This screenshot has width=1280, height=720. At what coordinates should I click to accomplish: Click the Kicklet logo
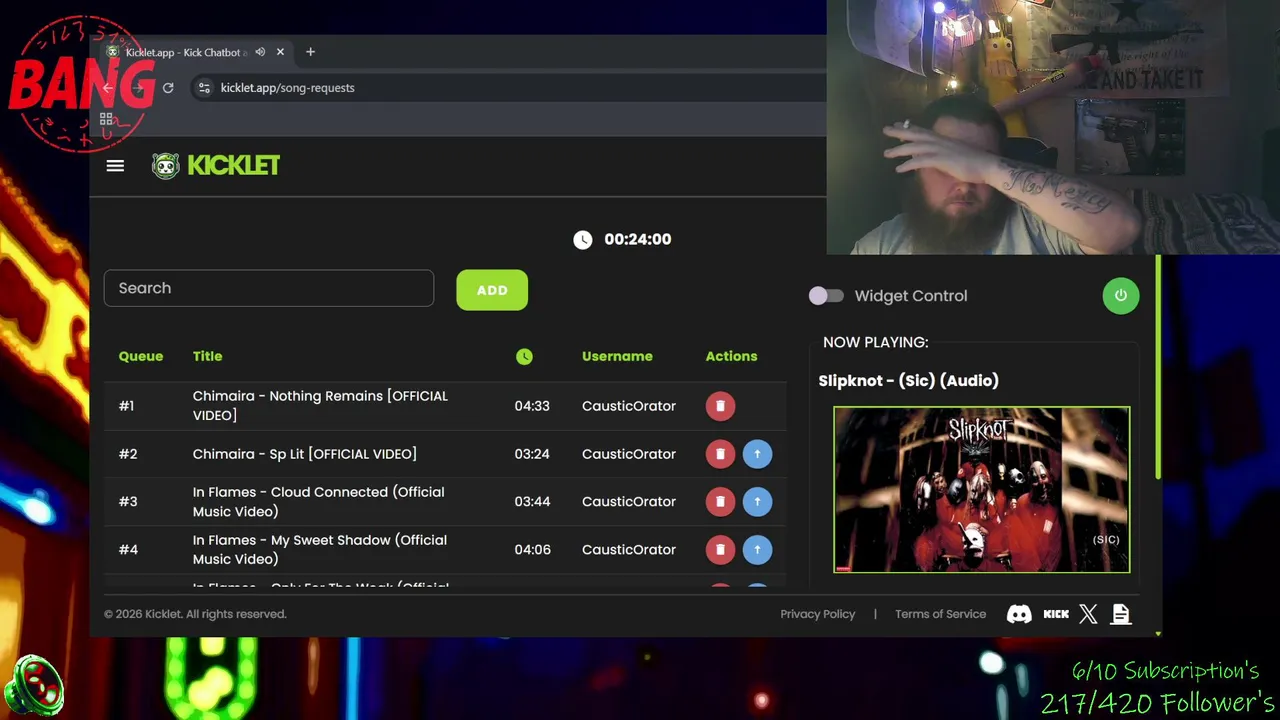tap(216, 166)
